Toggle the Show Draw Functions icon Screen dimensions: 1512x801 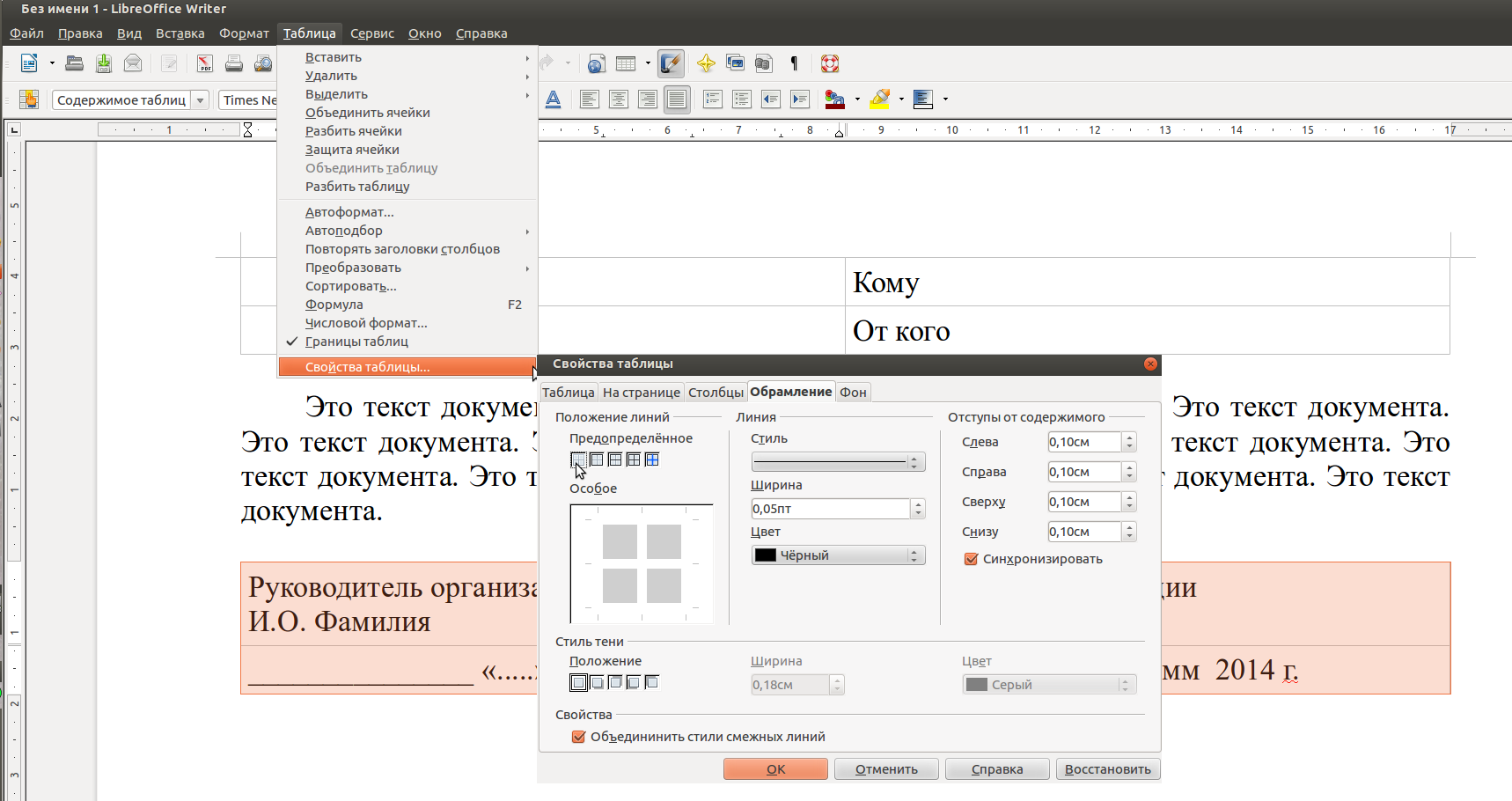coord(671,63)
